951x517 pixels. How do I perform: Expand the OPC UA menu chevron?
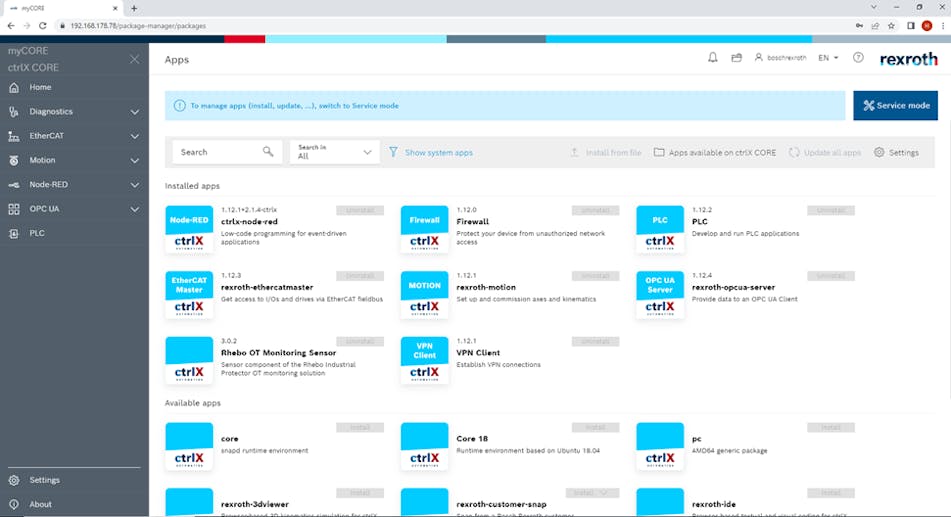pyautogui.click(x=135, y=209)
